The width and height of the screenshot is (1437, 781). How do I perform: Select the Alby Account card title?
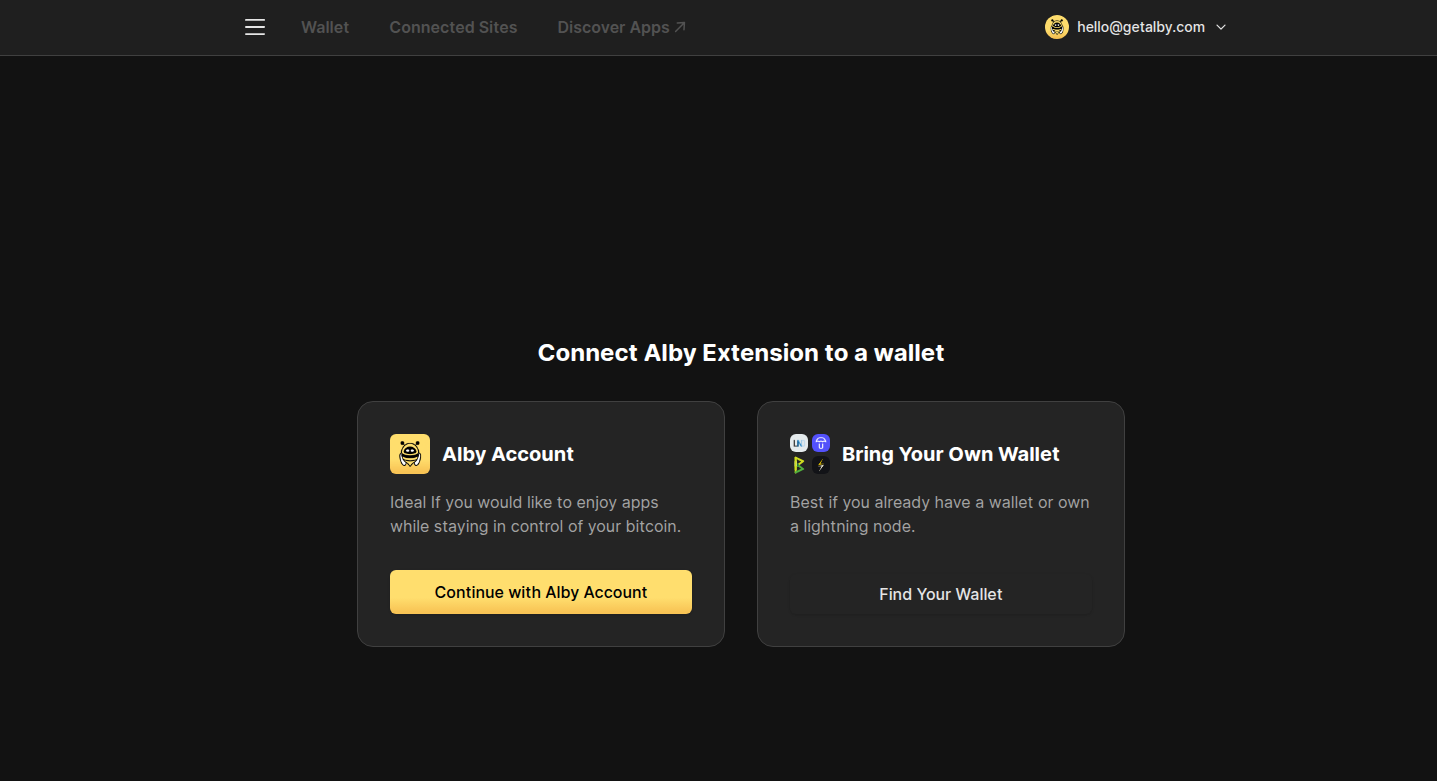pos(508,454)
